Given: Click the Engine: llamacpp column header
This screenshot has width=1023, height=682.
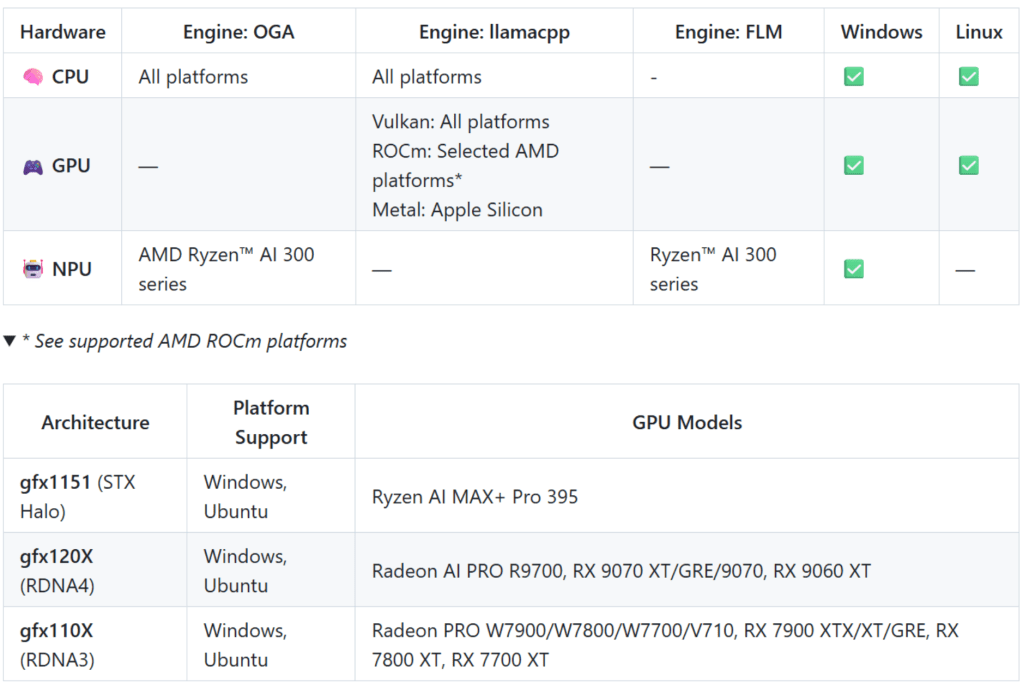Looking at the screenshot, I should 494,32.
